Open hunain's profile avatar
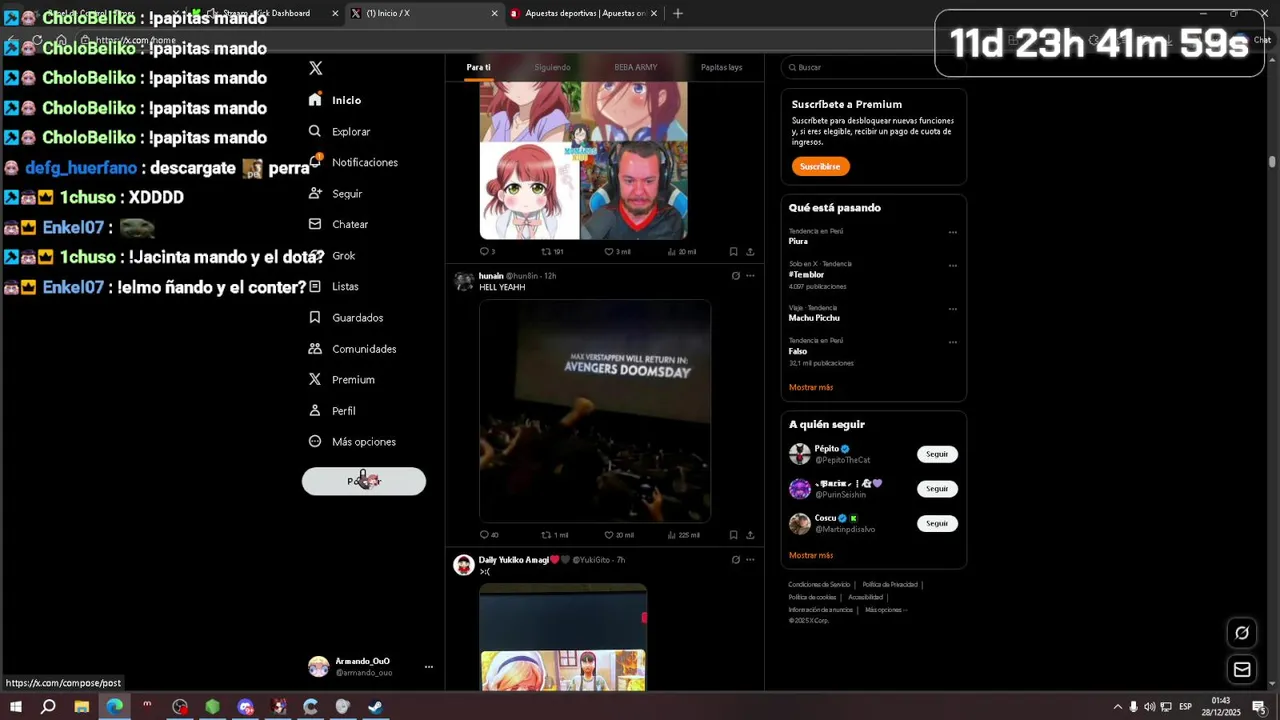The height and width of the screenshot is (720, 1280). [464, 281]
